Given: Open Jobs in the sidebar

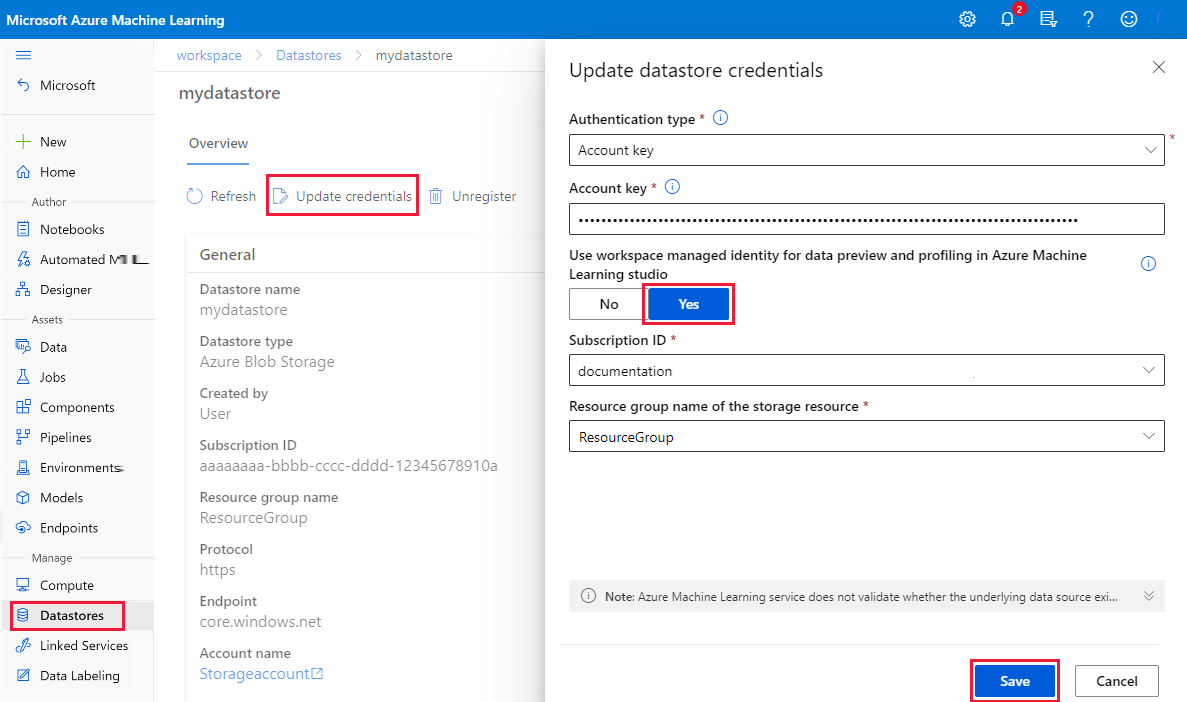Looking at the screenshot, I should click(x=53, y=377).
